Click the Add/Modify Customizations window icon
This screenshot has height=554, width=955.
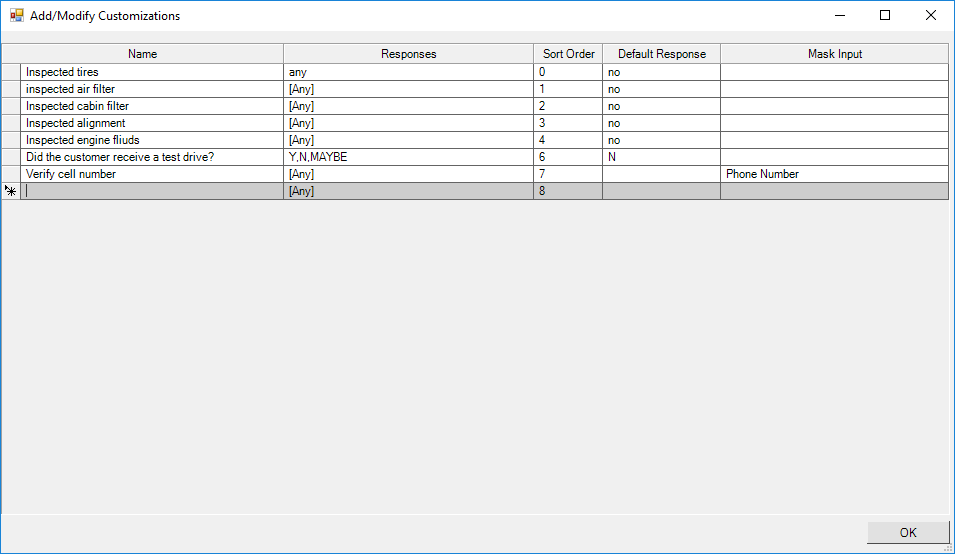[16, 15]
